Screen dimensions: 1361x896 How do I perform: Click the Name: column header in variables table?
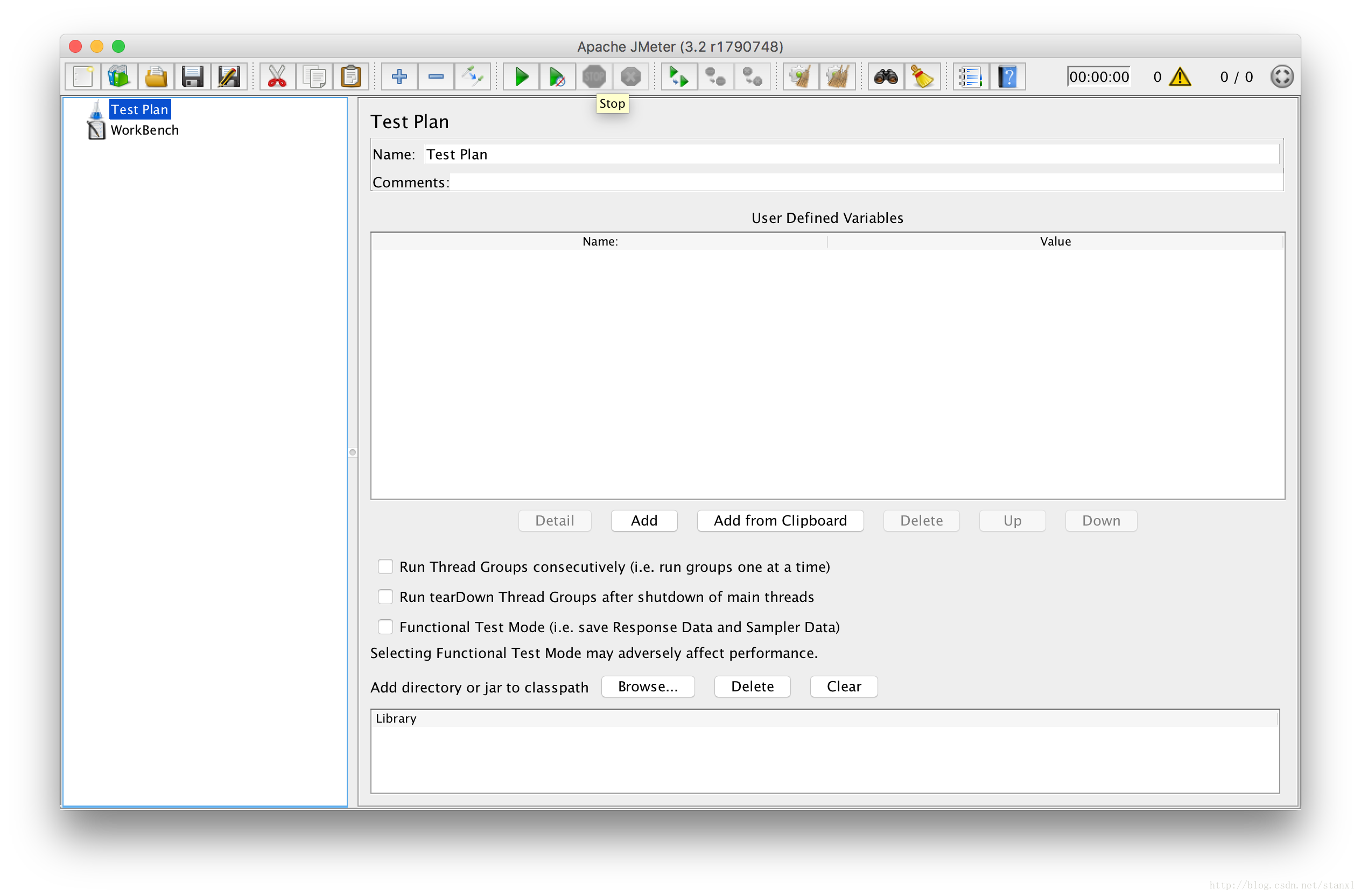pyautogui.click(x=599, y=241)
